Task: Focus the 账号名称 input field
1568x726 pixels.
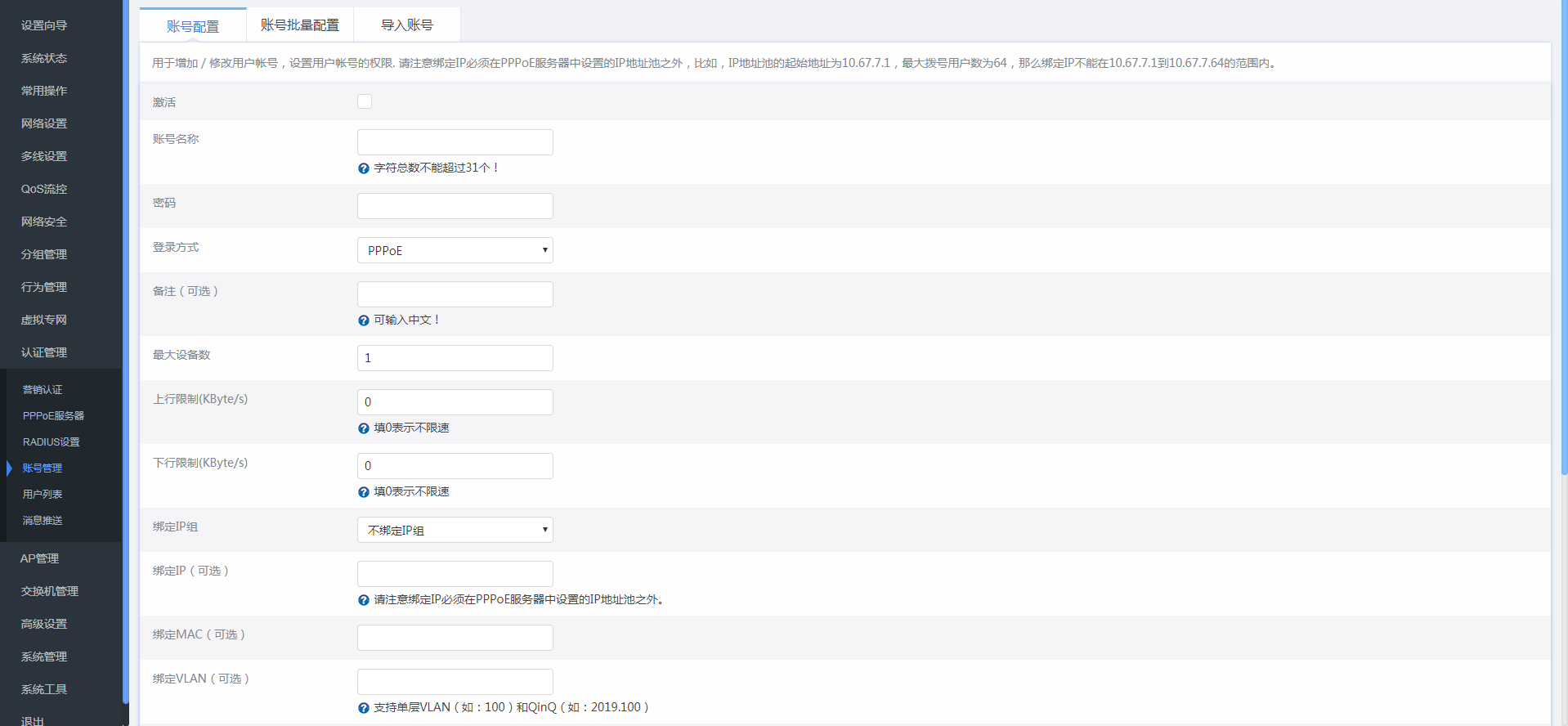Action: point(455,142)
